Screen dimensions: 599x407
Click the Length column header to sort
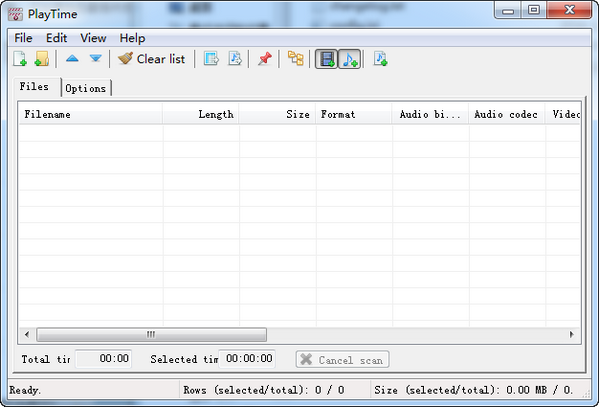(x=201, y=114)
